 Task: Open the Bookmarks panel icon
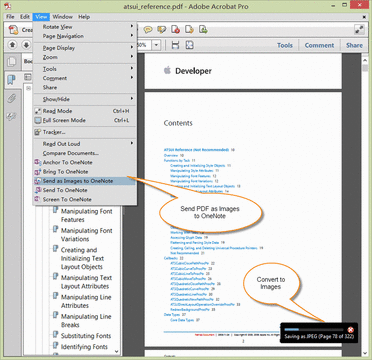tap(12, 80)
